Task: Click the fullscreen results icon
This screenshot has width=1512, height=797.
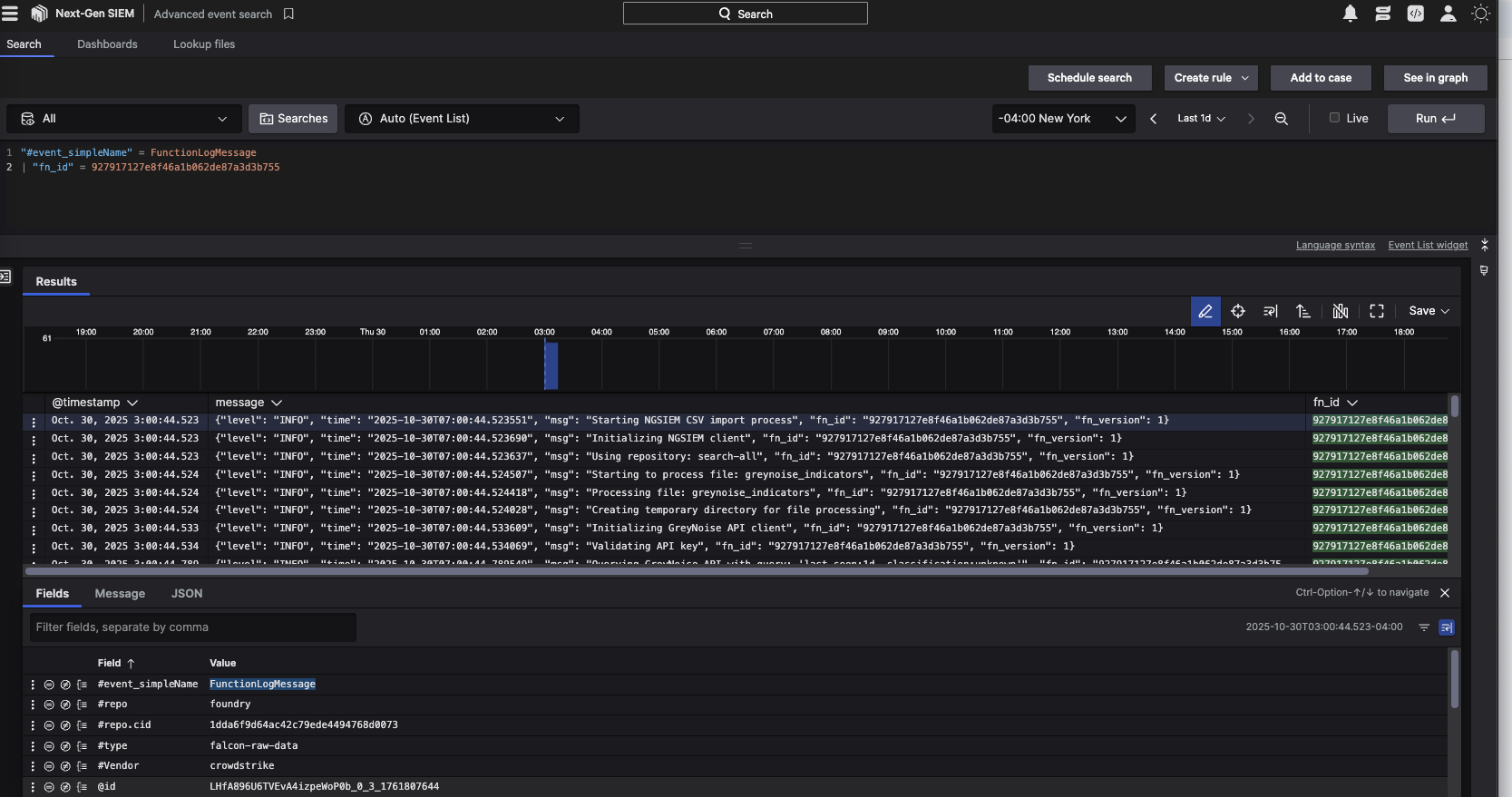Action: (x=1376, y=311)
